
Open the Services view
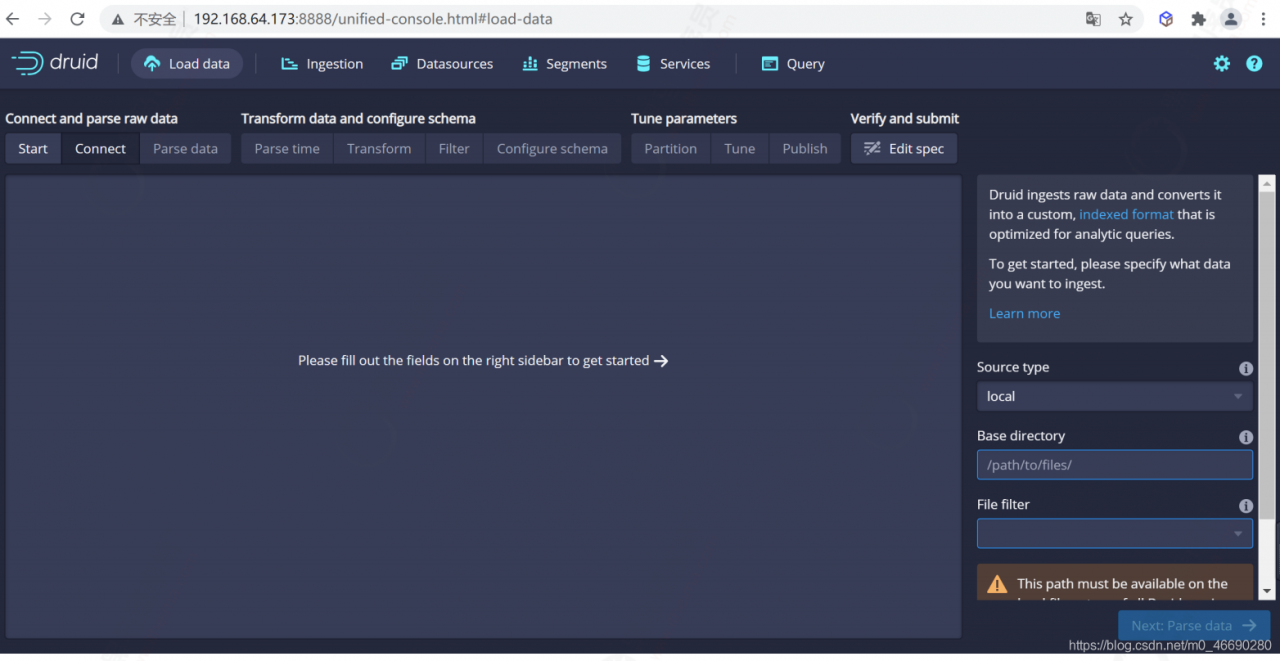tap(673, 64)
